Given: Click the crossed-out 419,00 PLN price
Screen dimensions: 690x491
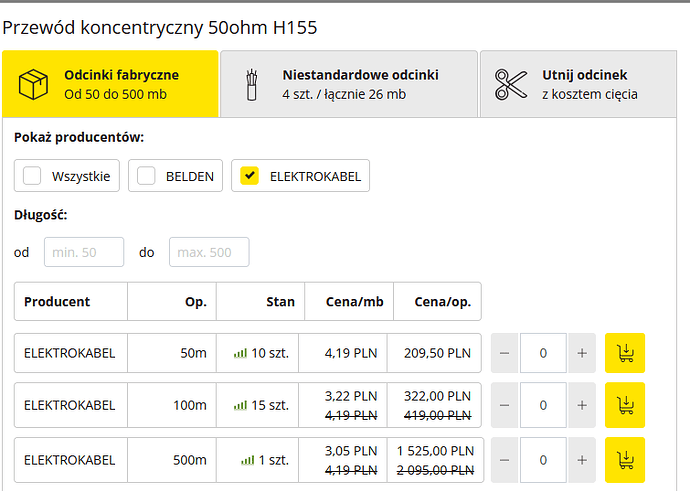Looking at the screenshot, I should pyautogui.click(x=437, y=415).
